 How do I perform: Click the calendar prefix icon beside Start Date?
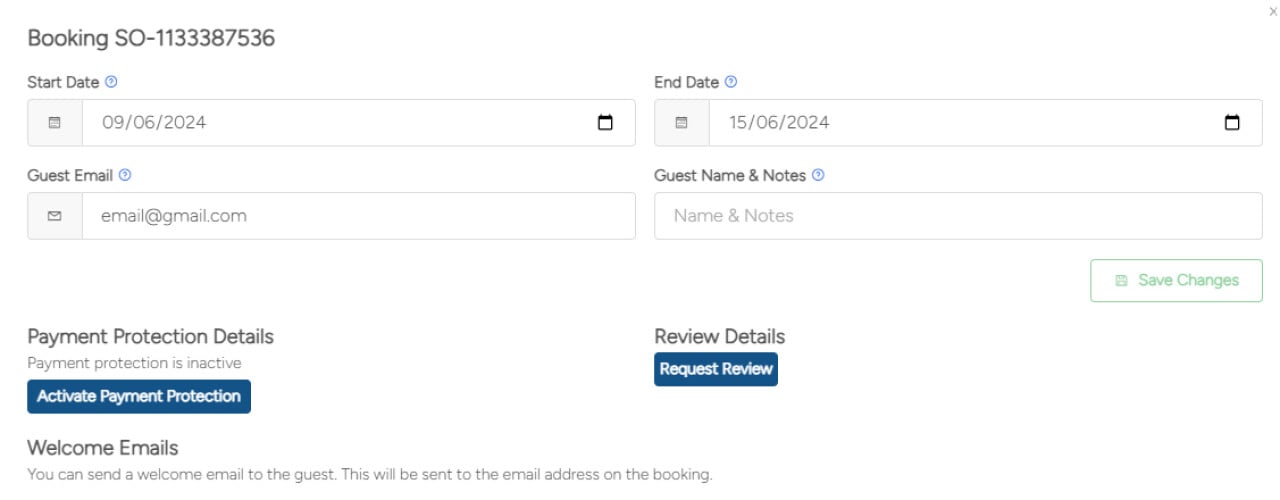click(55, 123)
